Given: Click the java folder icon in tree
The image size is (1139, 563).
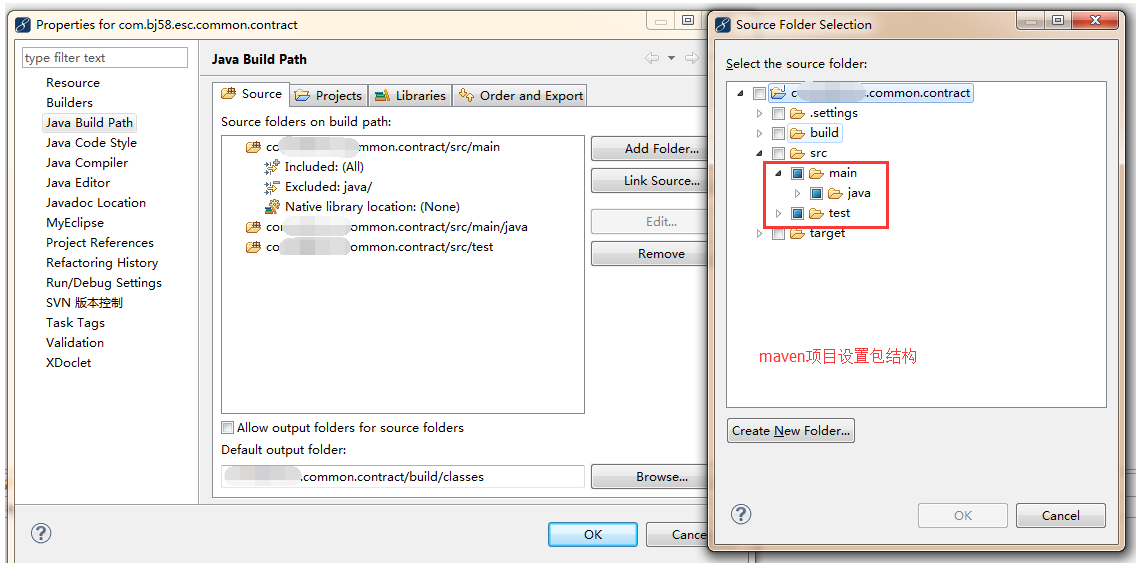Looking at the screenshot, I should click(835, 193).
